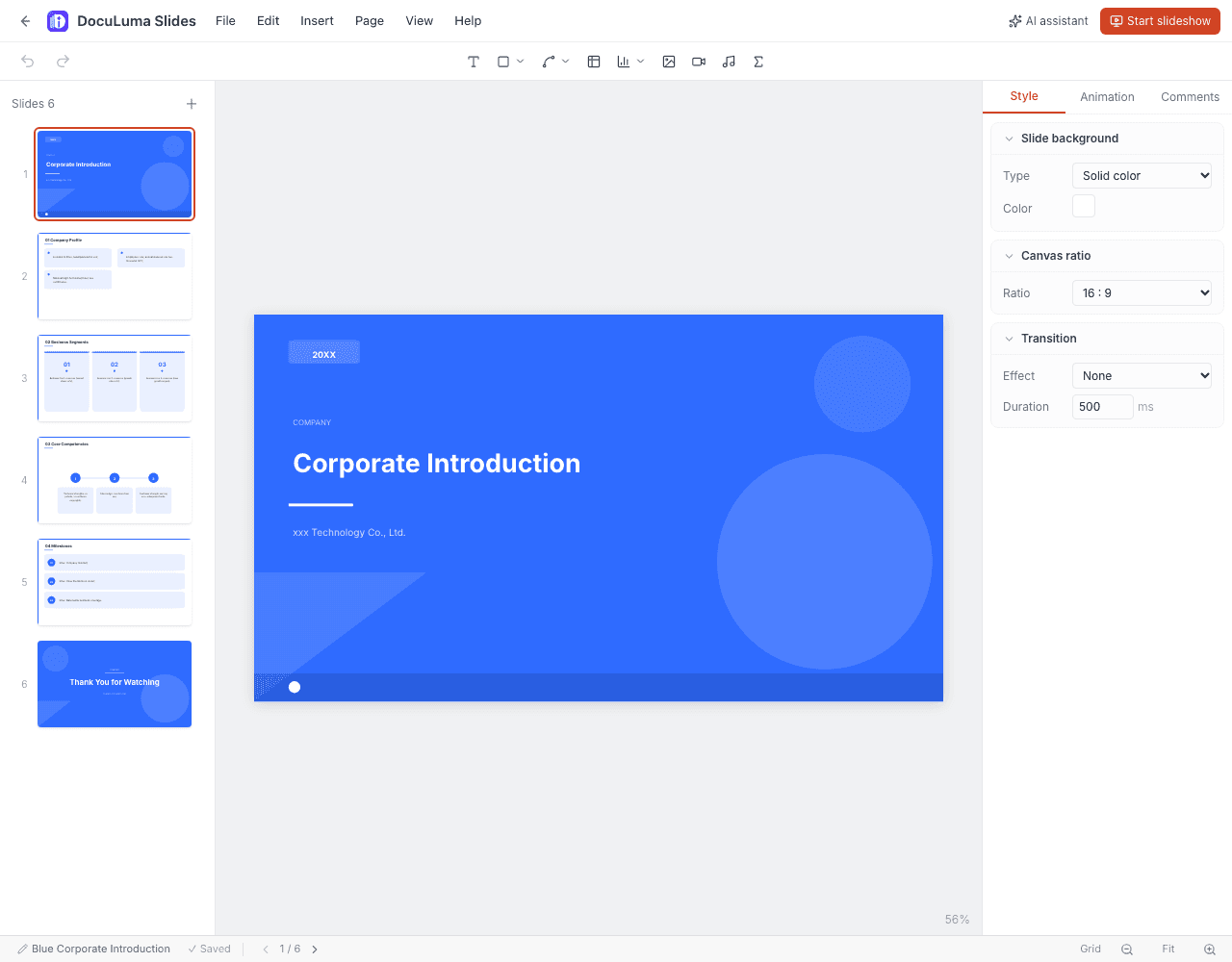
Task: Collapse the Canvas ratio section
Action: click(1010, 256)
